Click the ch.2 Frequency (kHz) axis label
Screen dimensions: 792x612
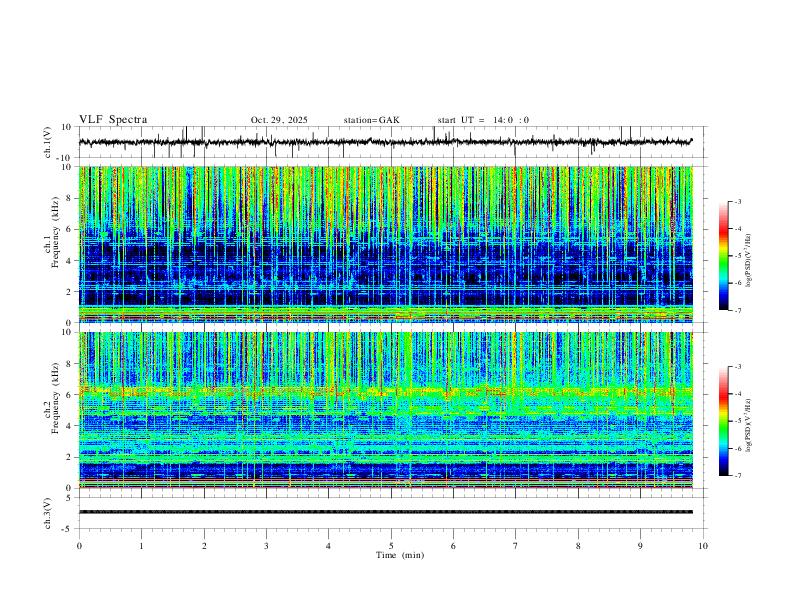click(x=51, y=398)
